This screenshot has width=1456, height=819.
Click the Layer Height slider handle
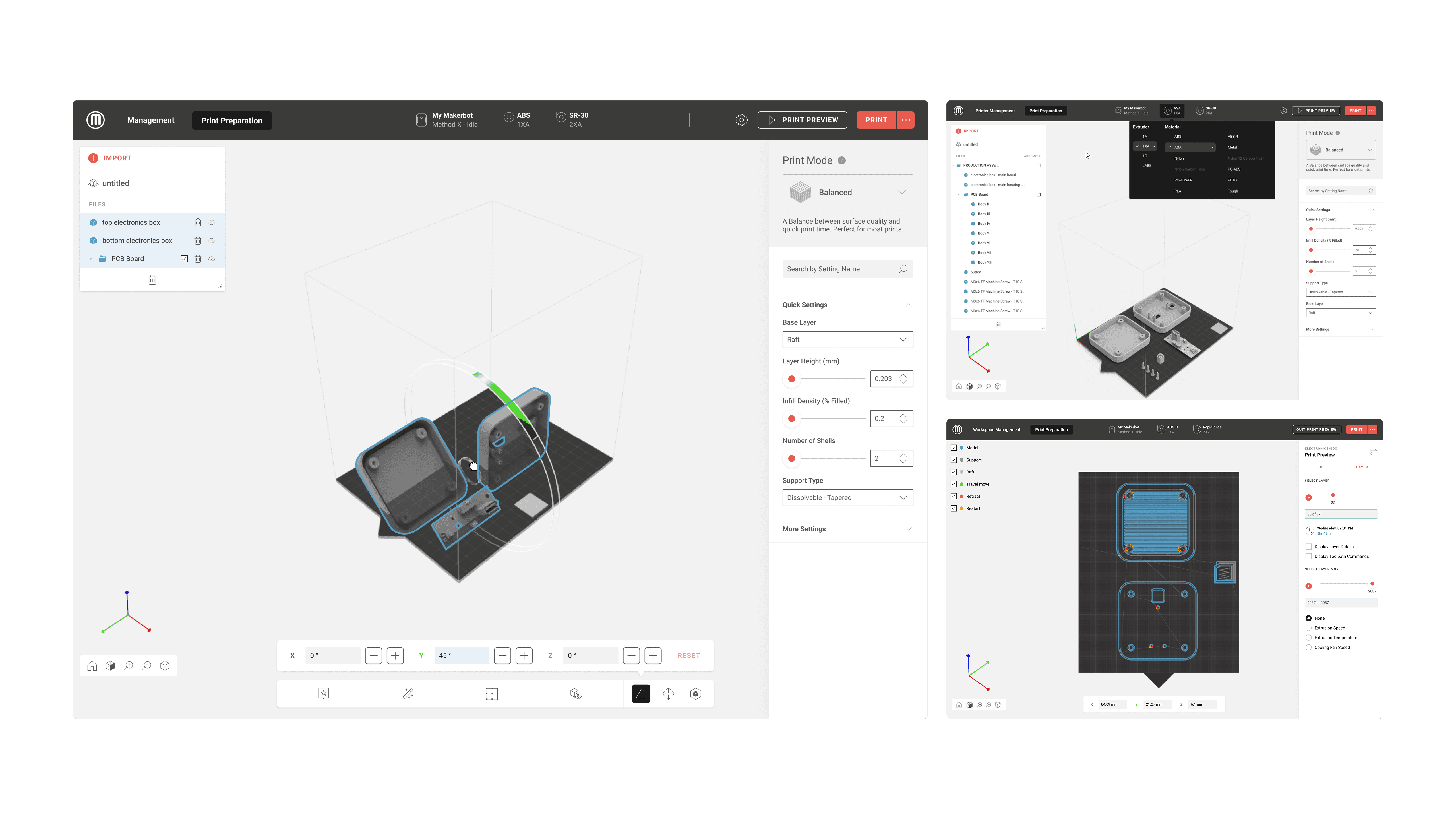point(791,379)
